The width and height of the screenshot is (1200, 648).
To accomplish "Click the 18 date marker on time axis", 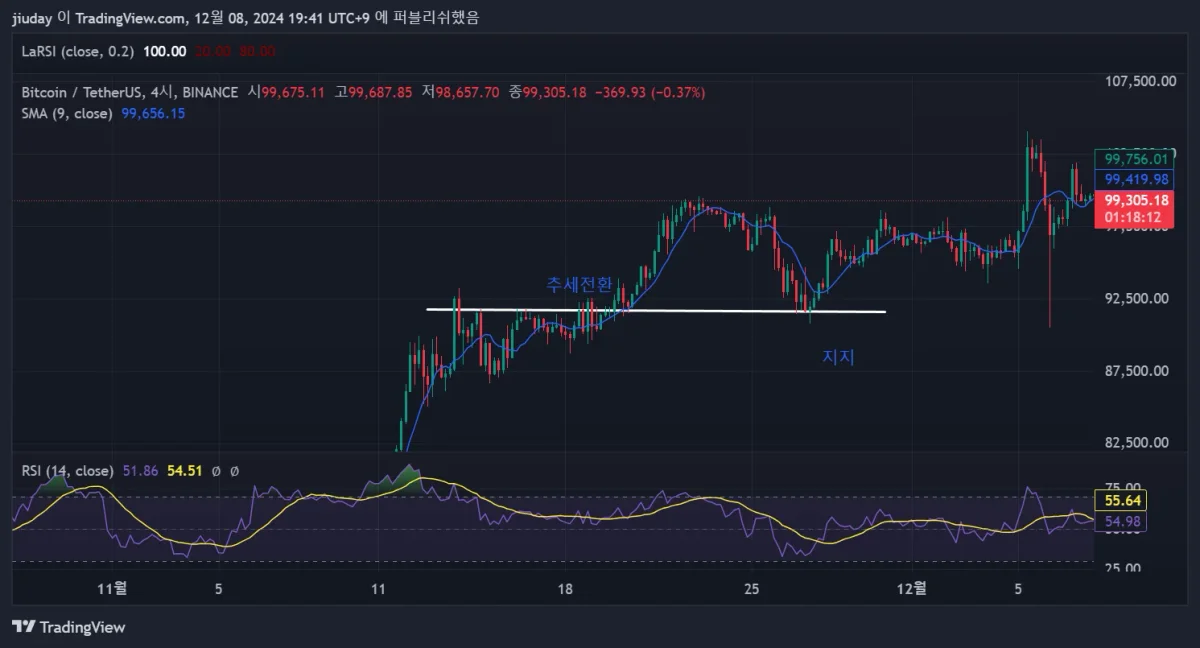I will point(565,589).
